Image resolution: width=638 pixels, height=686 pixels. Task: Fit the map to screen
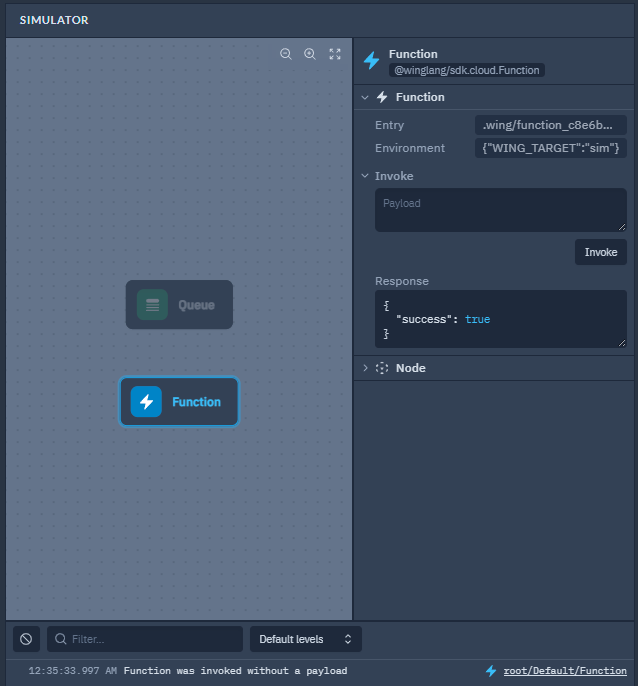(335, 54)
